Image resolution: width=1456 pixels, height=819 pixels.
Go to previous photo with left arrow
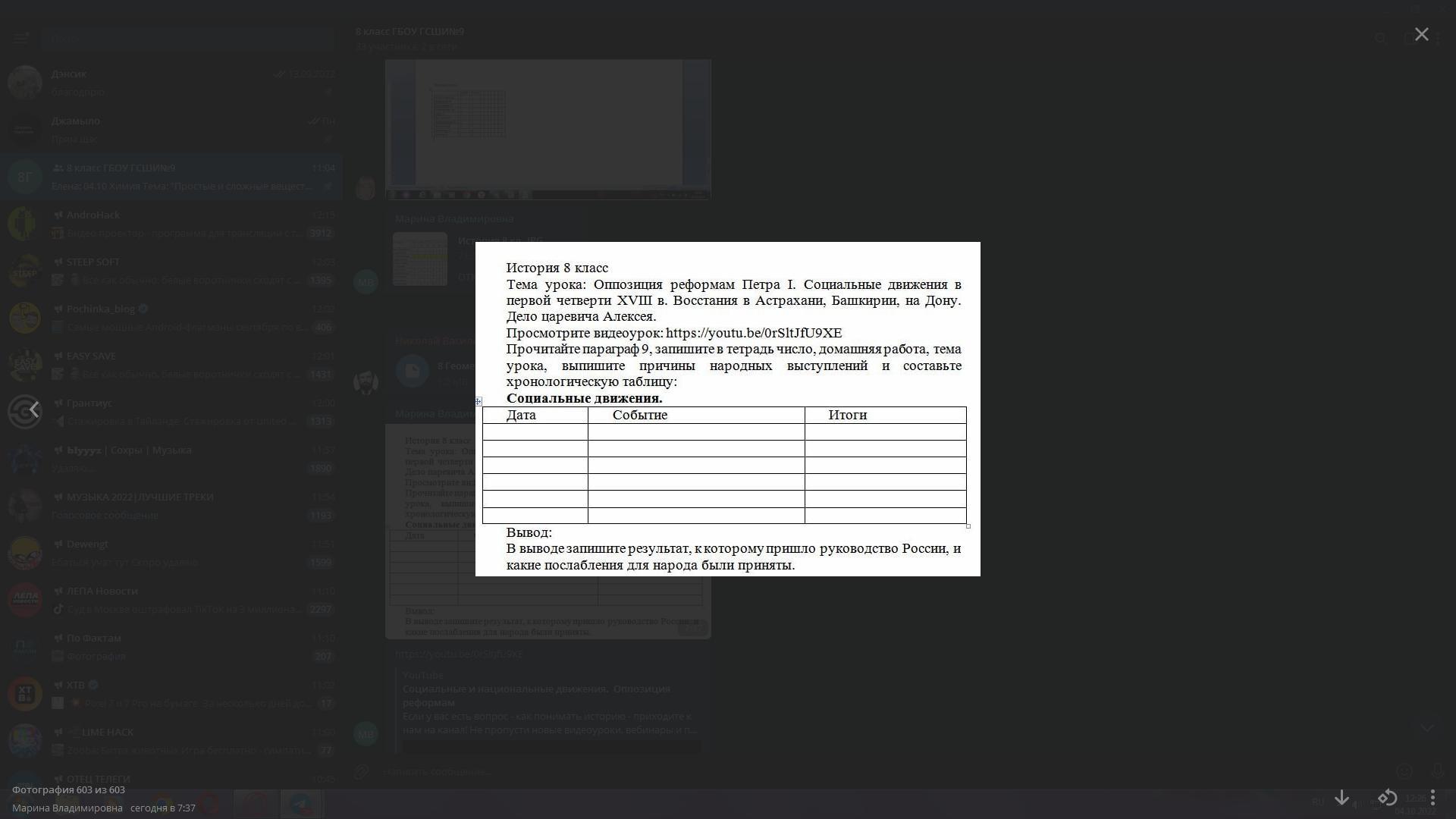click(34, 409)
